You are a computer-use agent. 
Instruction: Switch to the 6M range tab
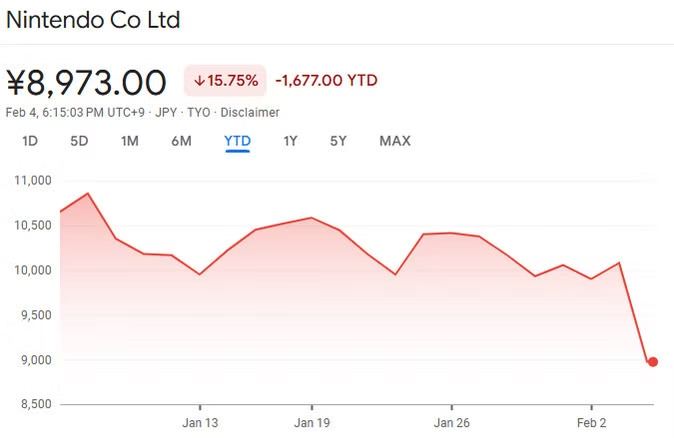tap(181, 141)
